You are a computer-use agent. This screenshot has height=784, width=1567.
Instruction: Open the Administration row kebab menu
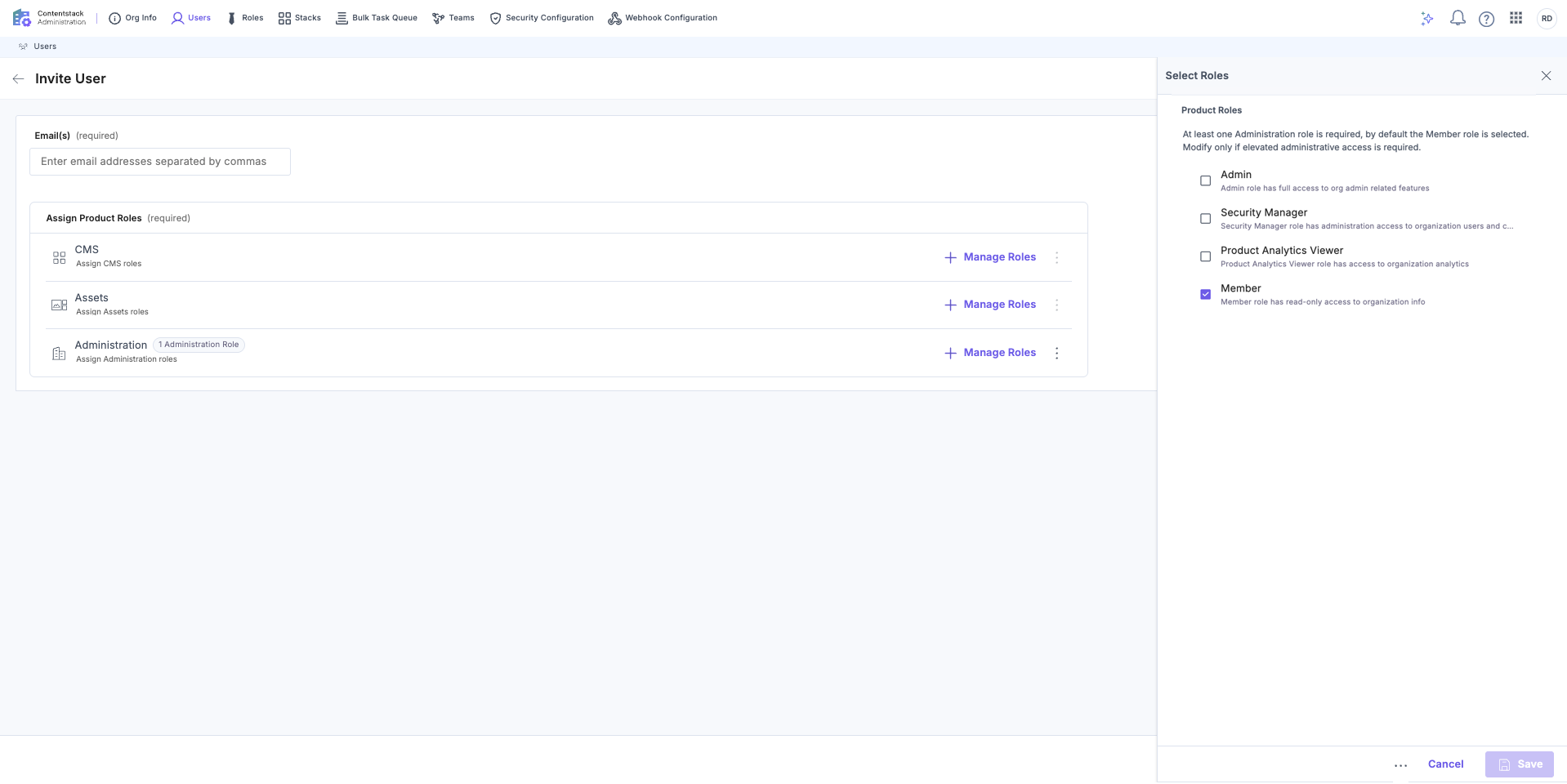click(1057, 353)
